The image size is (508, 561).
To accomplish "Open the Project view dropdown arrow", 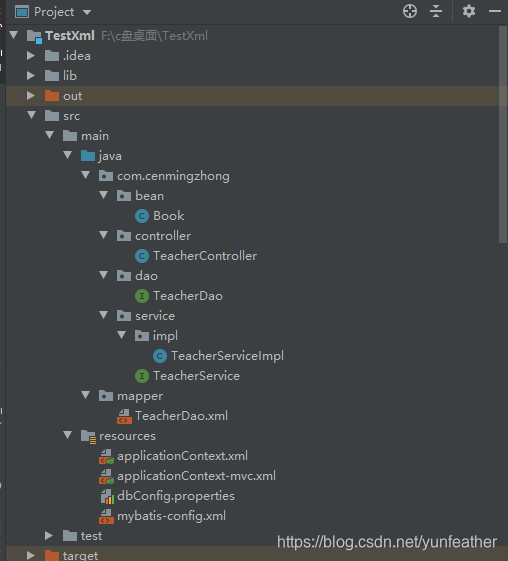I will tap(87, 13).
